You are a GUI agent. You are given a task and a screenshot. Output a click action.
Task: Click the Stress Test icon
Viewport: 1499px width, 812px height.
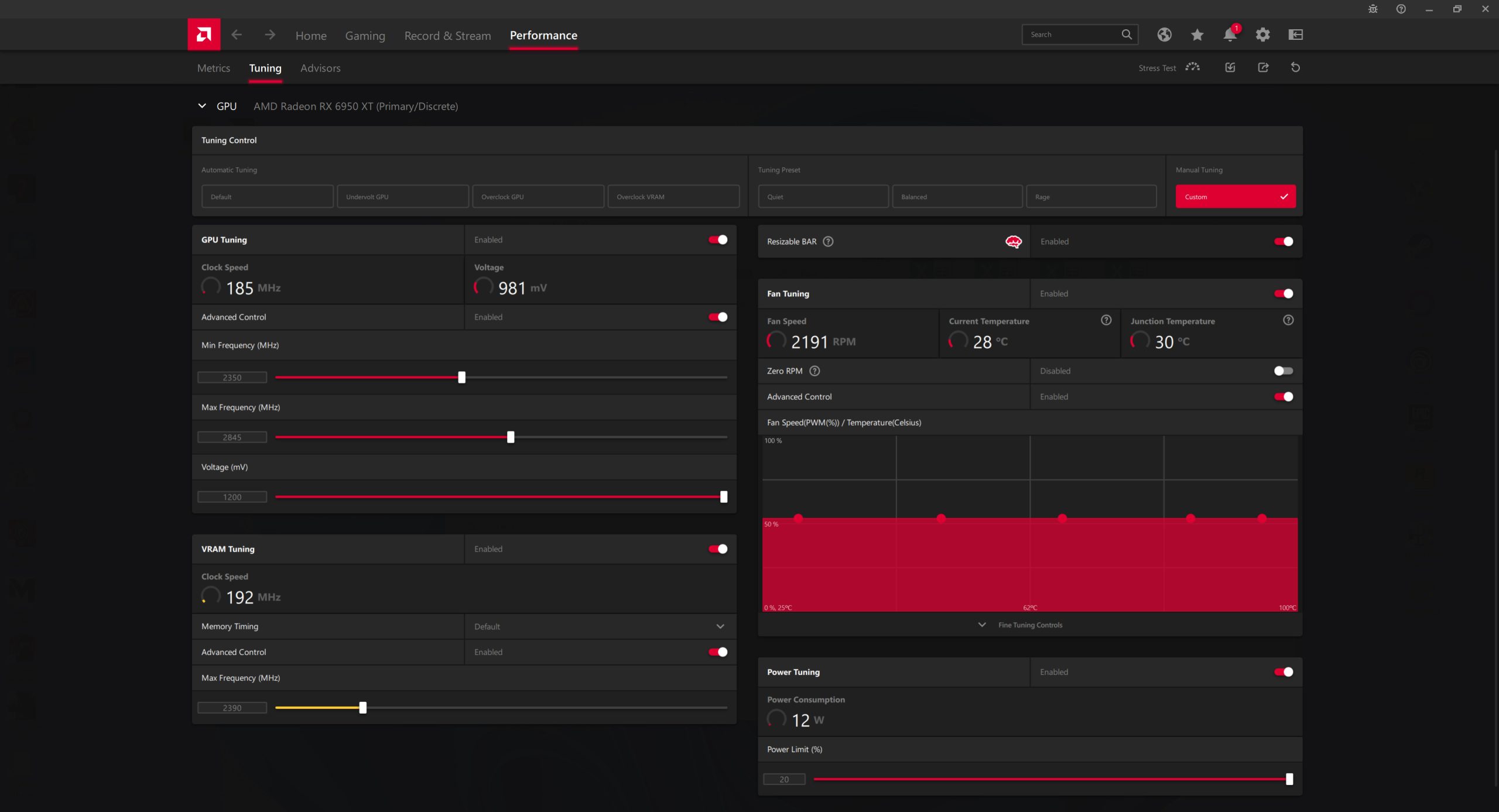pyautogui.click(x=1192, y=67)
